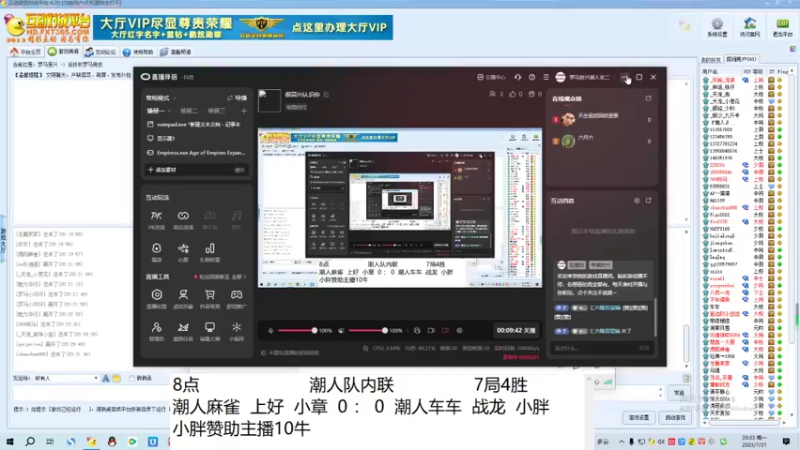
Task: Open the 小程序 mini program tool
Action: coord(236,331)
